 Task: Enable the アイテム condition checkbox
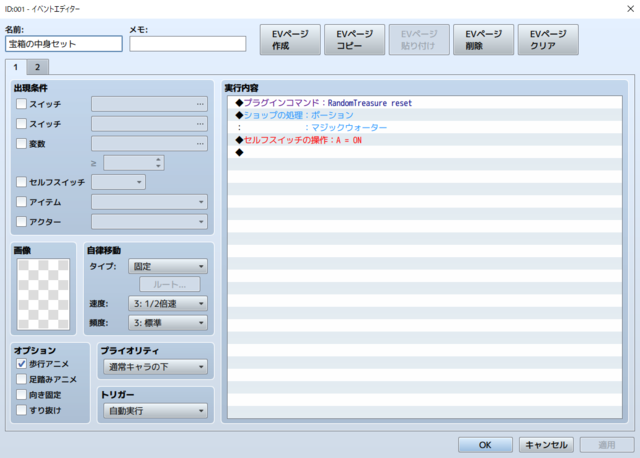[x=21, y=202]
